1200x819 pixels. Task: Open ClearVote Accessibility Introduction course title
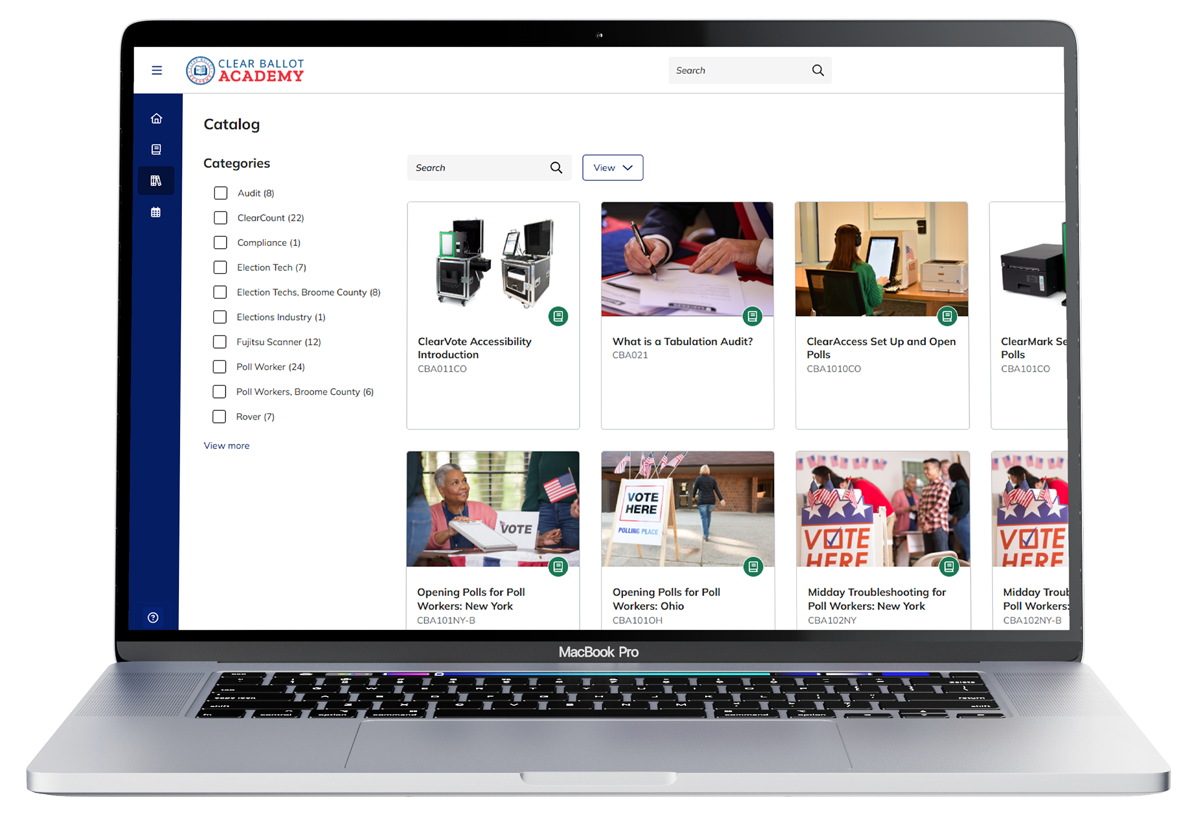coord(474,348)
